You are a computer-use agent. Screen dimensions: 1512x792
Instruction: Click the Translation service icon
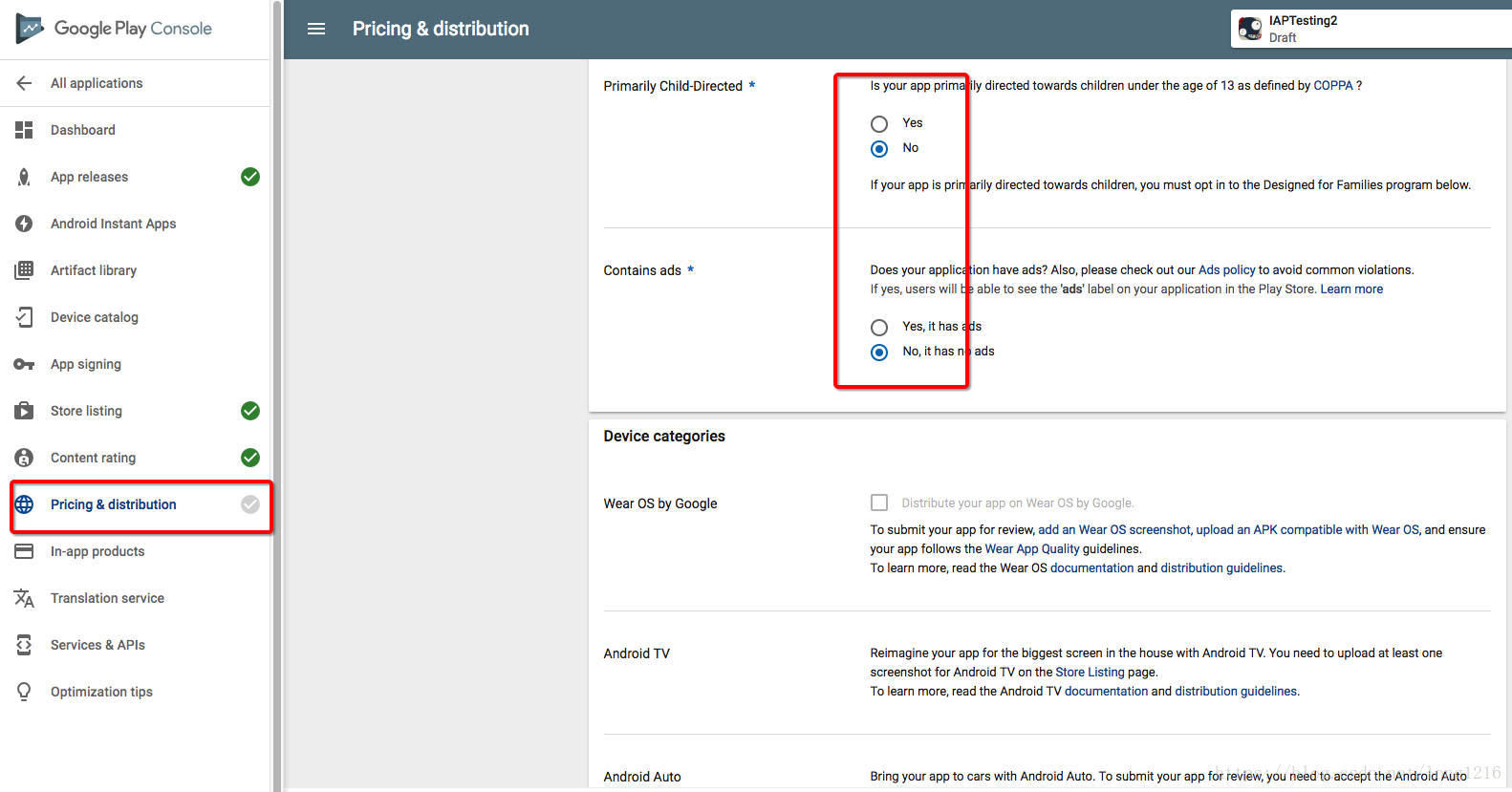(x=24, y=598)
